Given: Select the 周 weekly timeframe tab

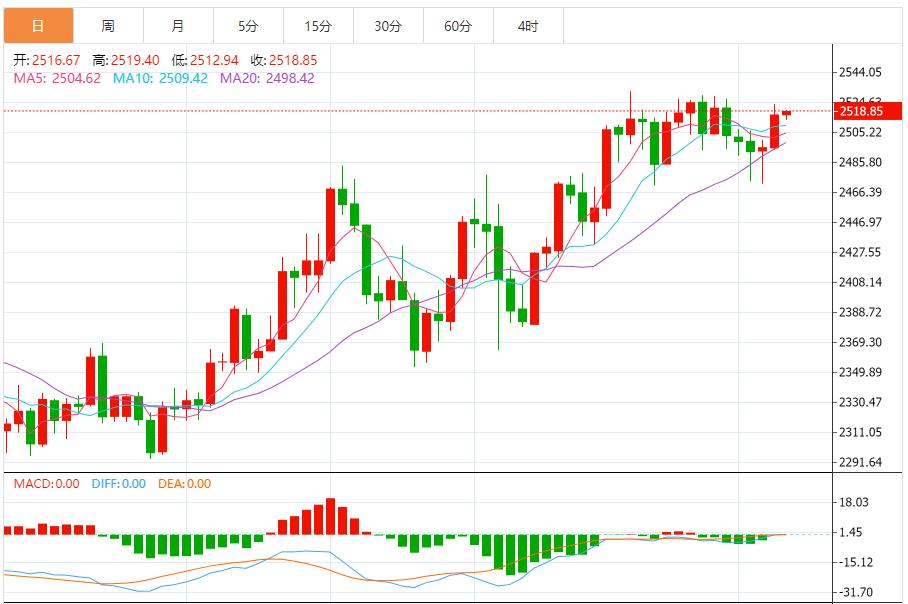Looking at the screenshot, I should tap(108, 26).
